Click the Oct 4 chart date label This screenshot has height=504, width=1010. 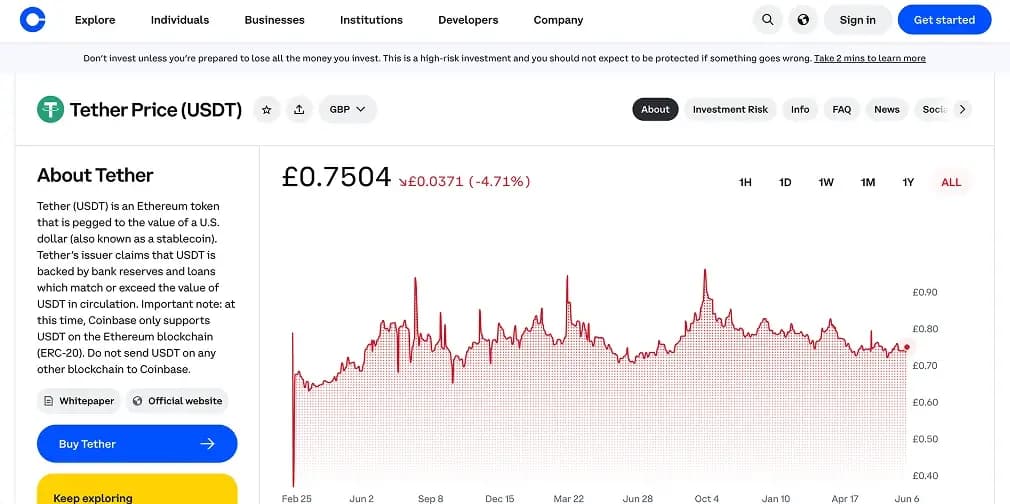click(707, 499)
